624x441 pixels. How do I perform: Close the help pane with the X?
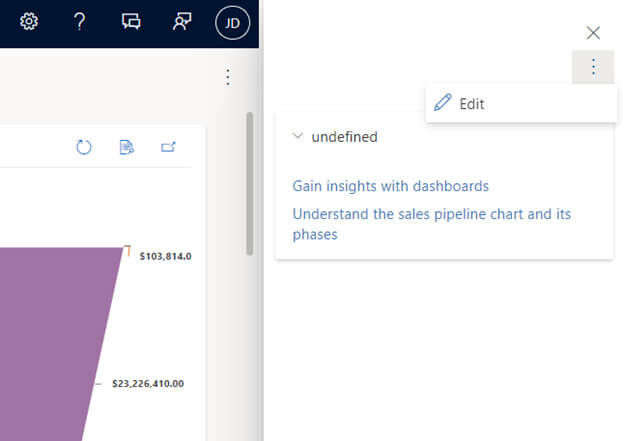(x=593, y=33)
